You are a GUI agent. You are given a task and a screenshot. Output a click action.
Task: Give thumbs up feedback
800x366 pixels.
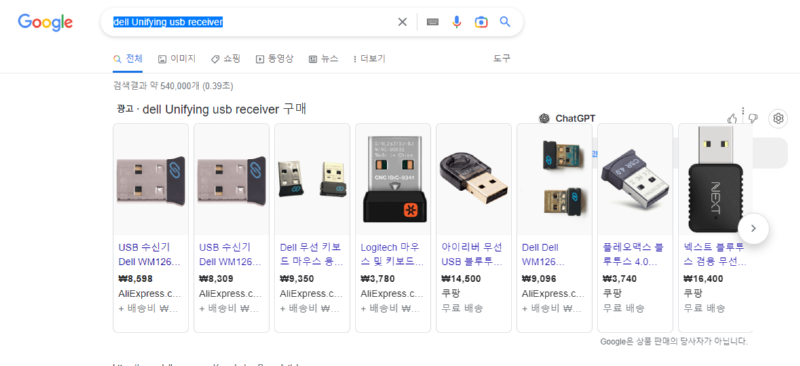pyautogui.click(x=732, y=118)
